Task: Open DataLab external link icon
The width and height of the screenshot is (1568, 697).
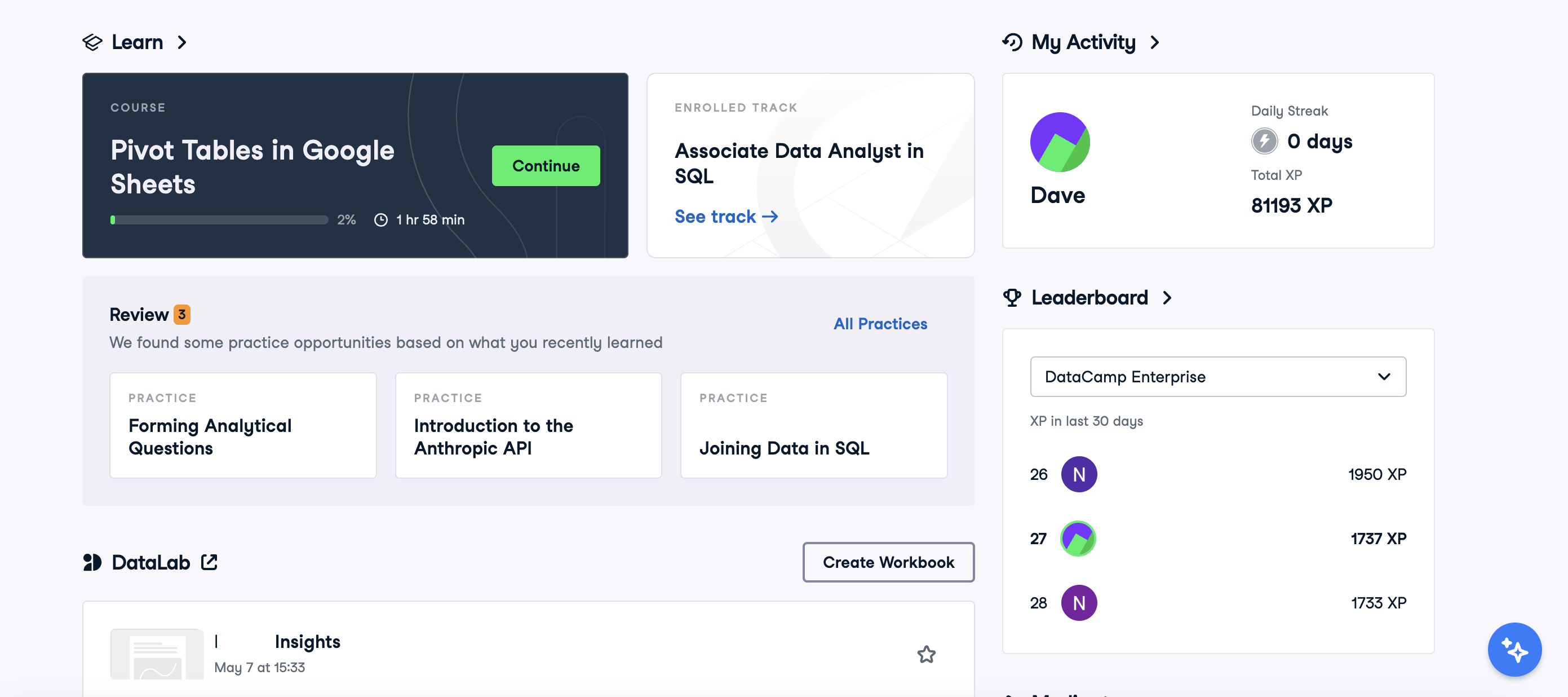Action: point(210,562)
